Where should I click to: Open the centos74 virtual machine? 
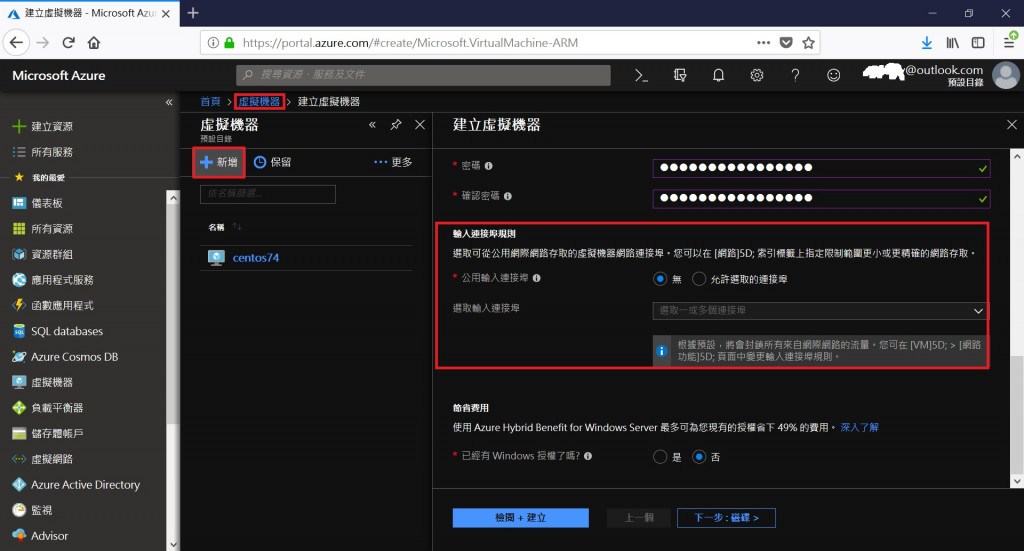point(255,258)
